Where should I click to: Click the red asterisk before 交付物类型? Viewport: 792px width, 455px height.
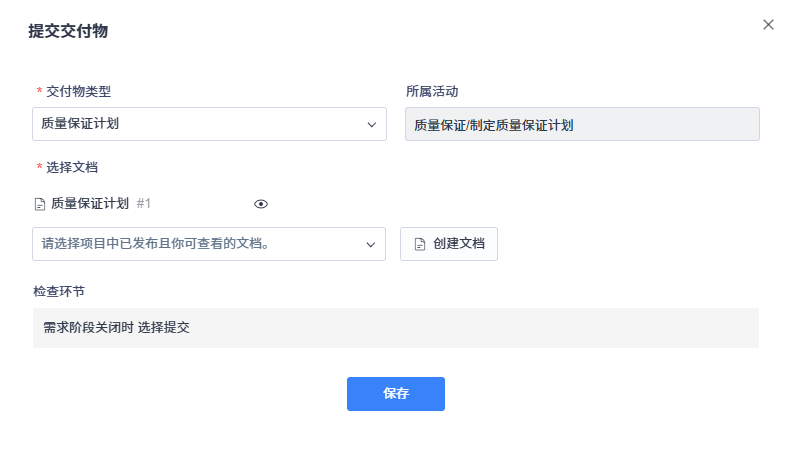[39, 91]
